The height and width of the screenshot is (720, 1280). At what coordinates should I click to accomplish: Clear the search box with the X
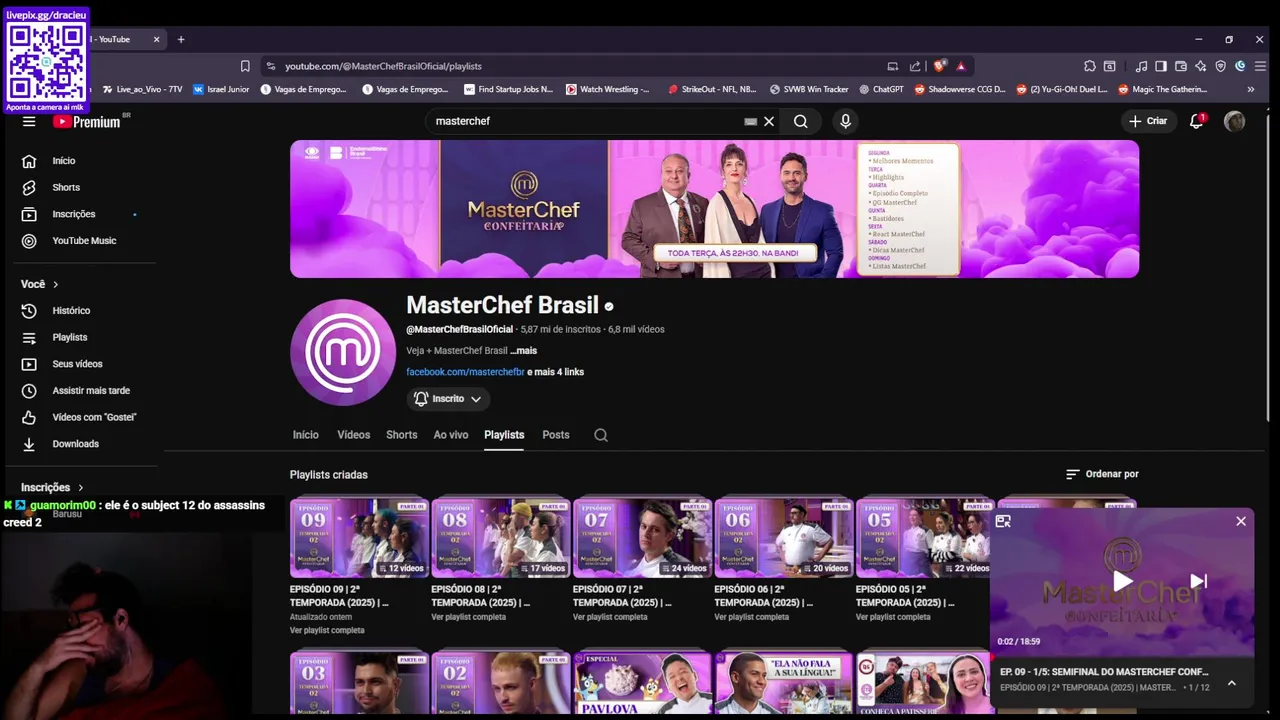pyautogui.click(x=769, y=121)
